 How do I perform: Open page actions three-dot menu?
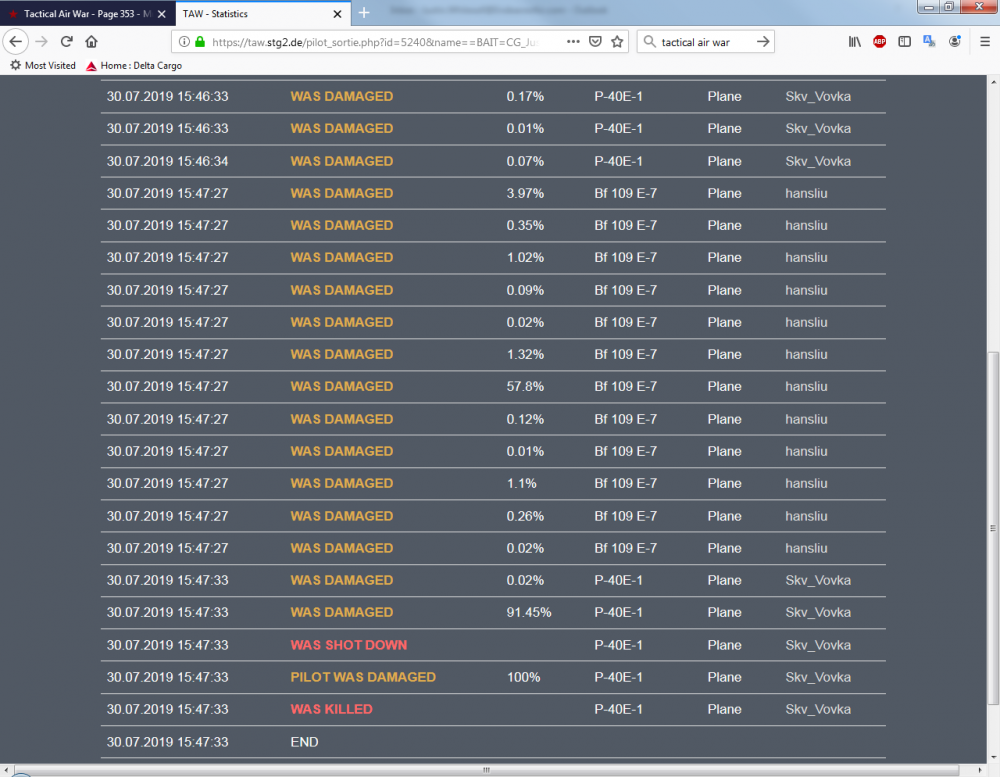coord(573,42)
